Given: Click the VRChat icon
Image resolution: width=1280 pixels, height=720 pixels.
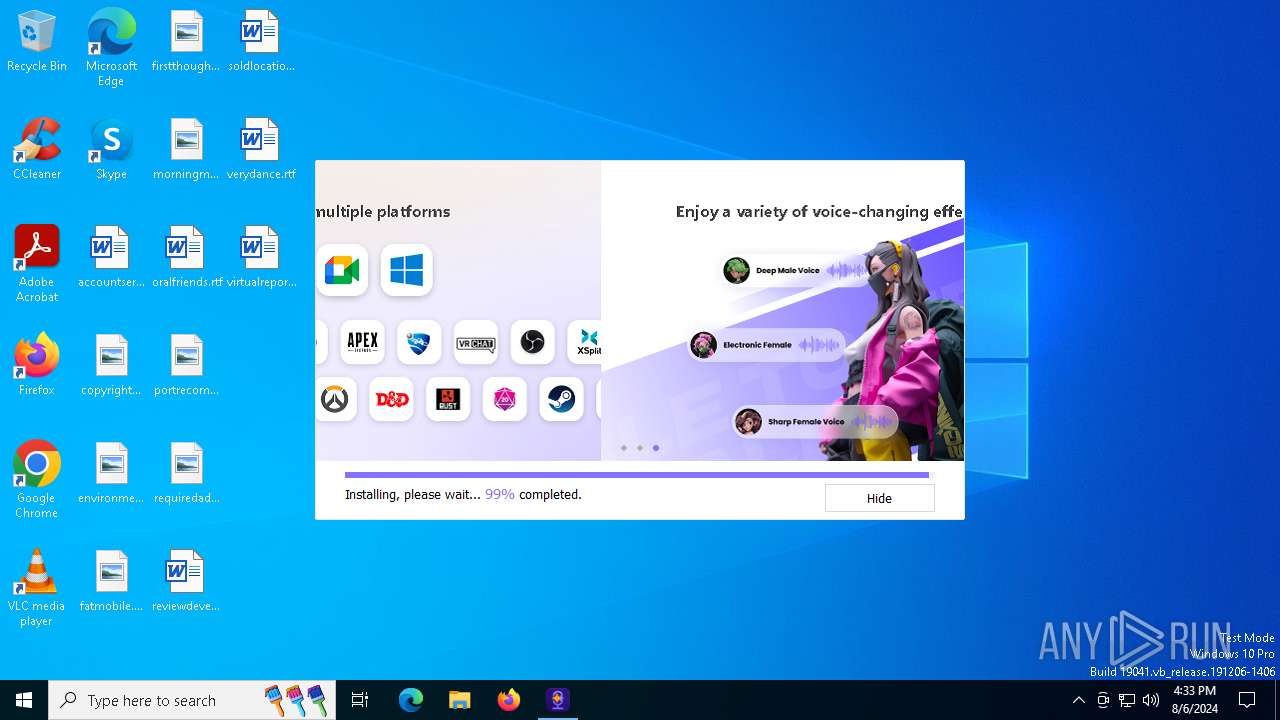Looking at the screenshot, I should pyautogui.click(x=476, y=342).
